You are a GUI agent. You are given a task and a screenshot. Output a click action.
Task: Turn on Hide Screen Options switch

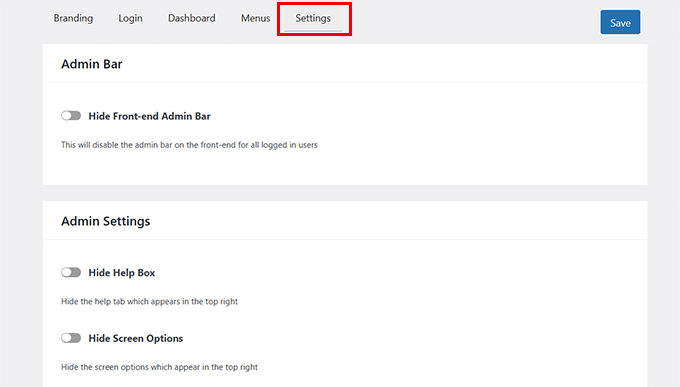71,338
